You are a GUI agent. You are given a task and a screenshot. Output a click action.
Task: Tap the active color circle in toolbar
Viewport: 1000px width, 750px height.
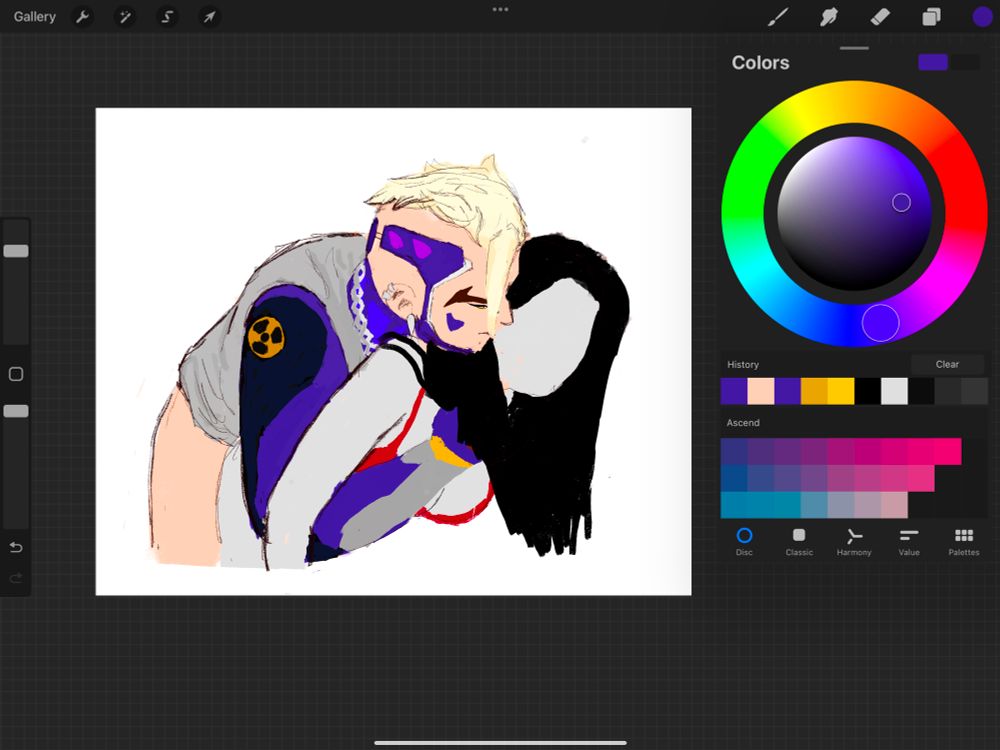[x=982, y=17]
